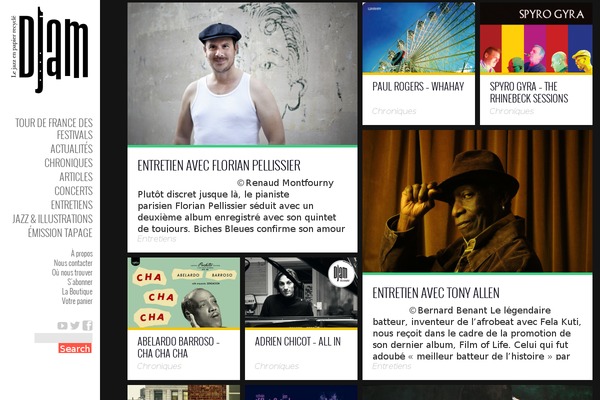
Task: Click the S'abonner link
Action: (80, 282)
